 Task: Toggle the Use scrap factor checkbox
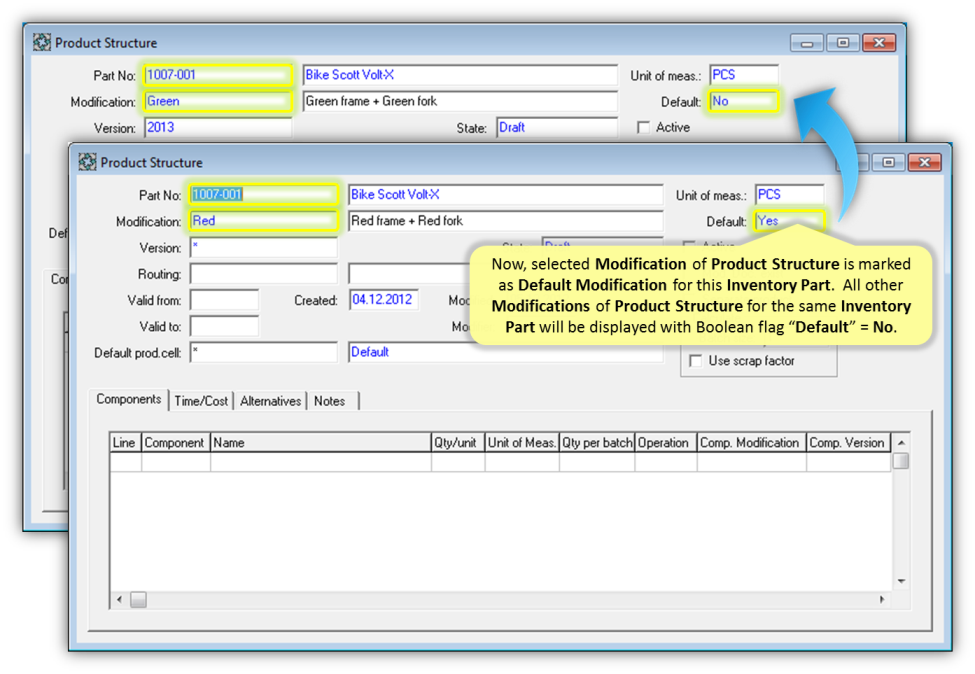coord(696,361)
